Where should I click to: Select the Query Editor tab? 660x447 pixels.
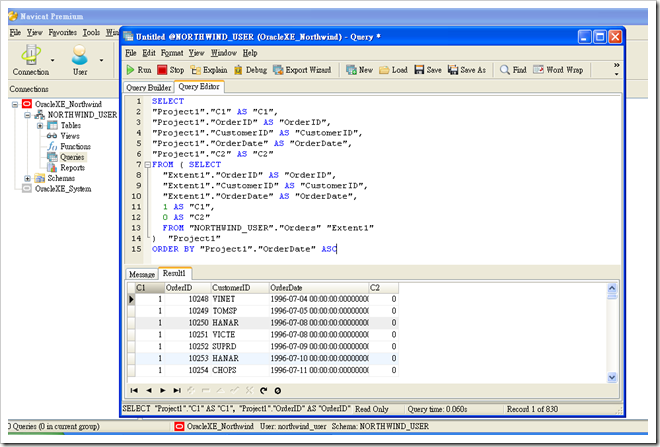coord(199,87)
